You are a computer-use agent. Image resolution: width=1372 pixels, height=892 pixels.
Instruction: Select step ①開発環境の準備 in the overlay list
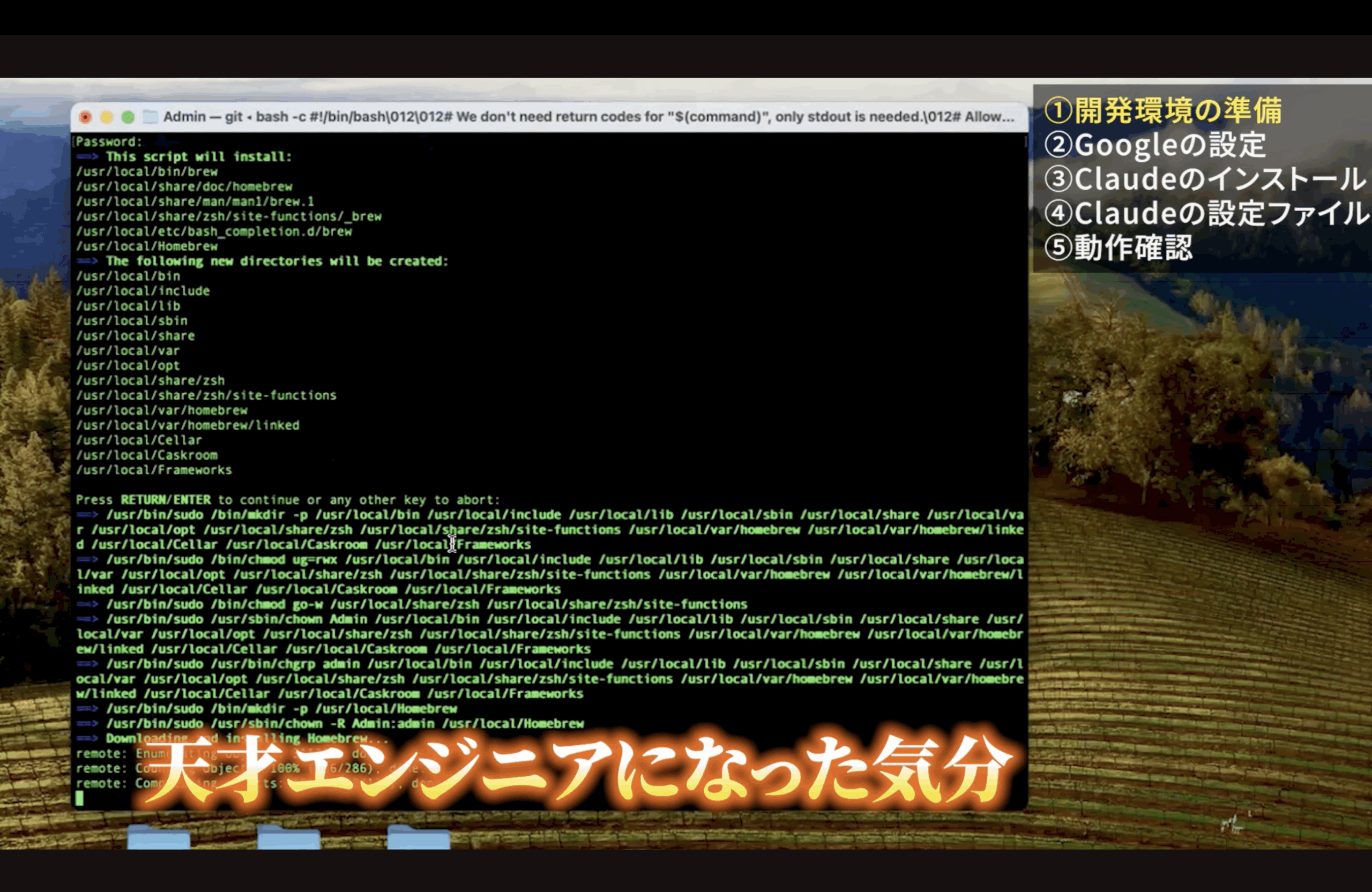1164,111
